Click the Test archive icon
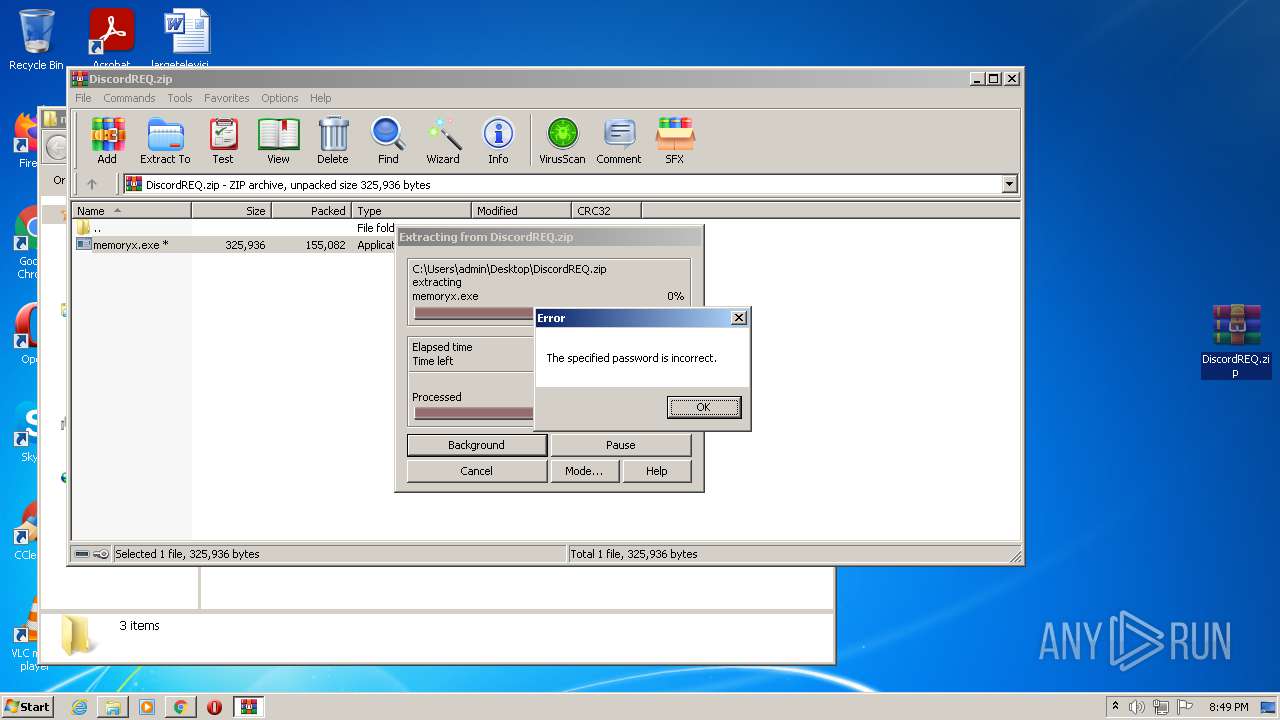This screenshot has width=1280, height=720. (223, 141)
